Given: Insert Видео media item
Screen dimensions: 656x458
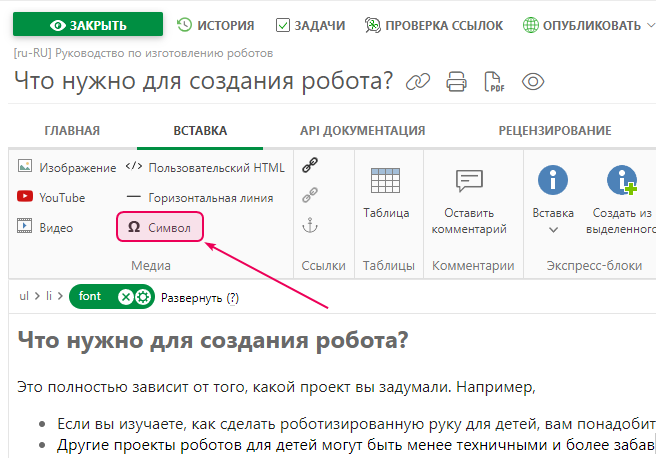Looking at the screenshot, I should pos(45,227).
